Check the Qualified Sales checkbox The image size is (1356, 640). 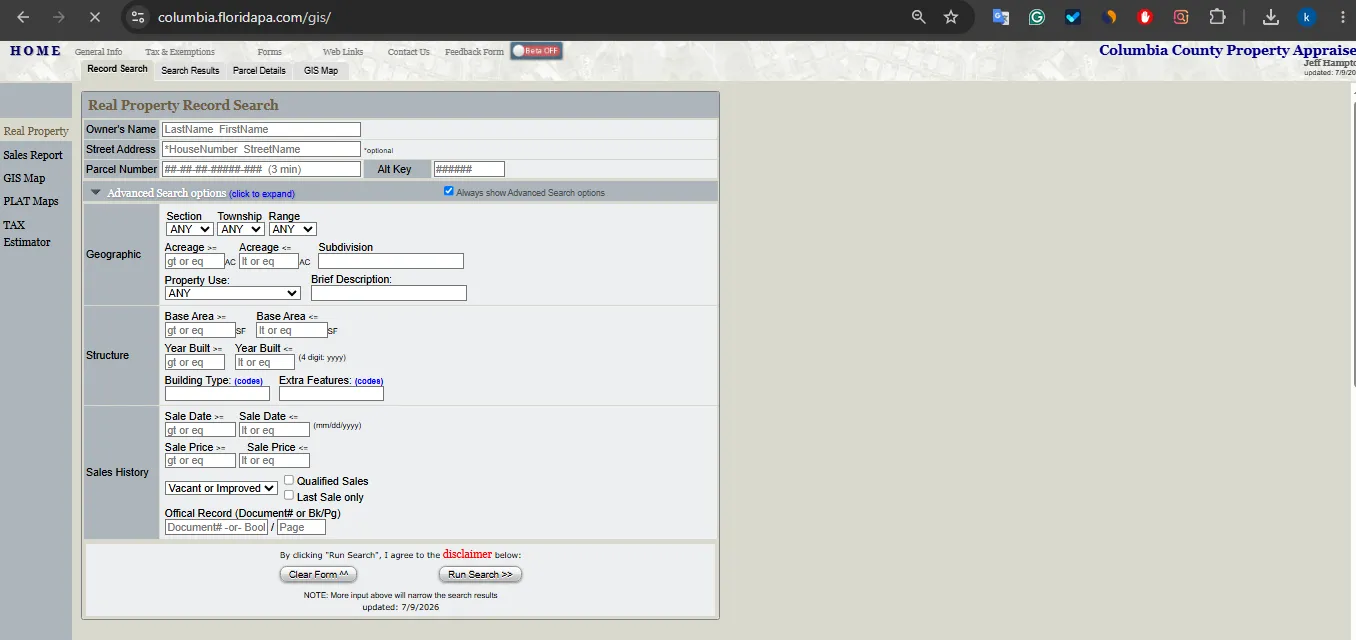click(x=289, y=480)
